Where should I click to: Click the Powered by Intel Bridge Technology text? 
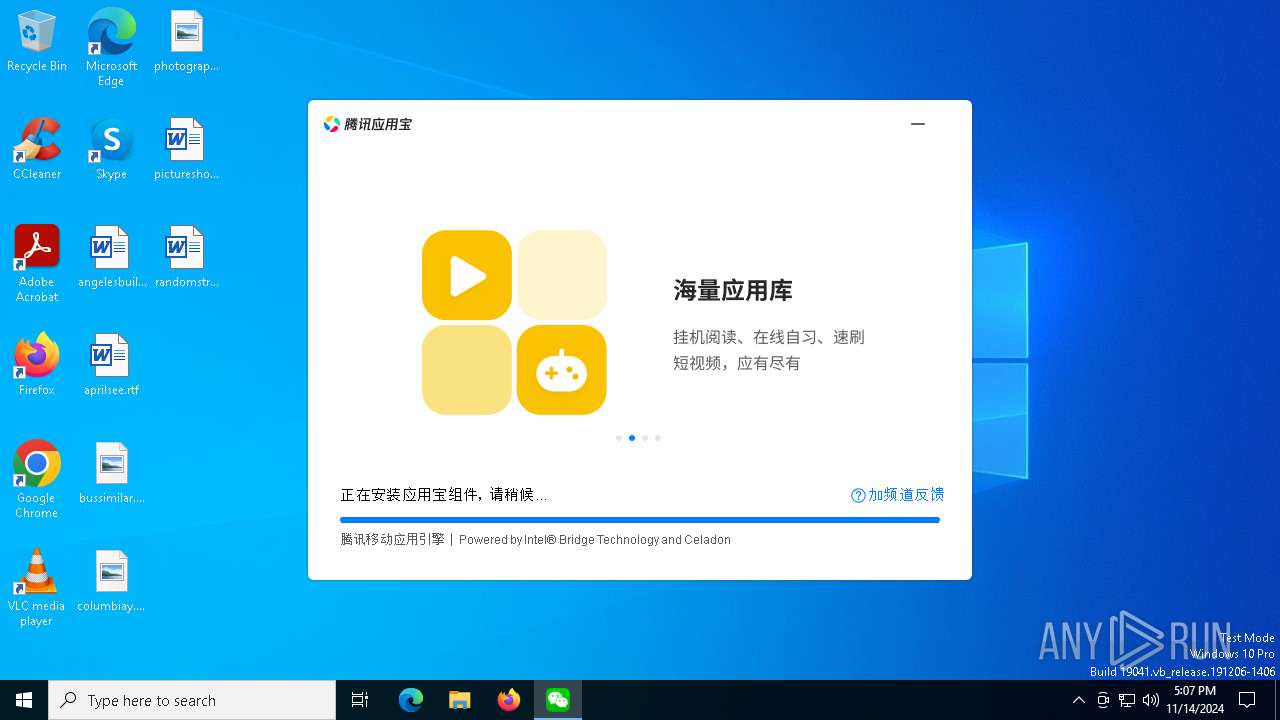(x=595, y=540)
